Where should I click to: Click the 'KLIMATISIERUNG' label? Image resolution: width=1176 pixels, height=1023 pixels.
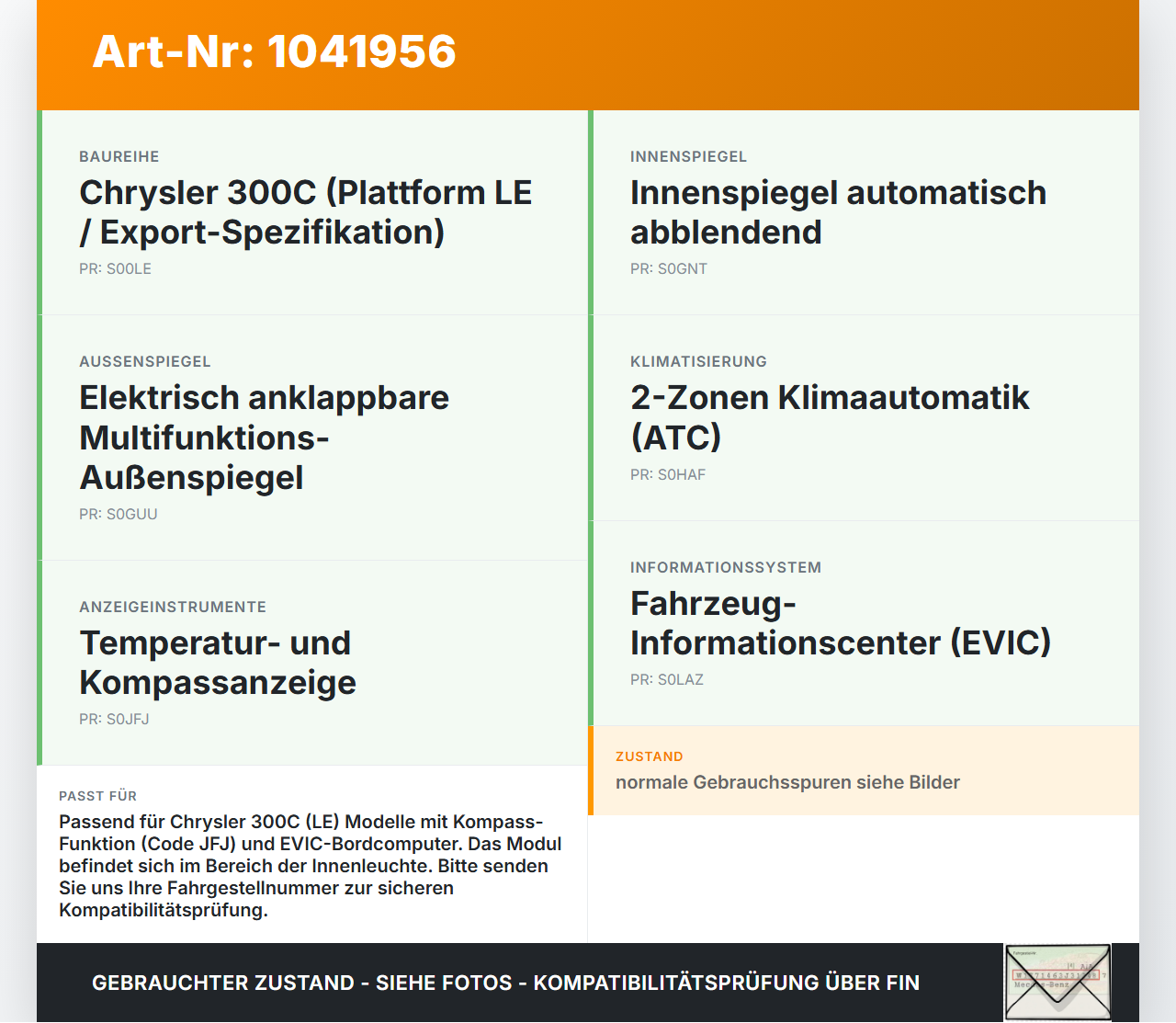[698, 362]
